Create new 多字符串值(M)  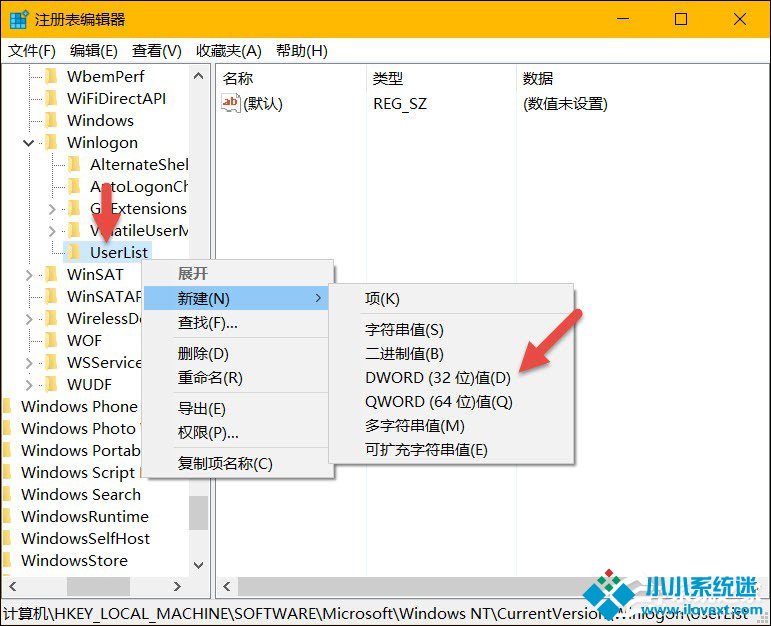[x=451, y=426]
